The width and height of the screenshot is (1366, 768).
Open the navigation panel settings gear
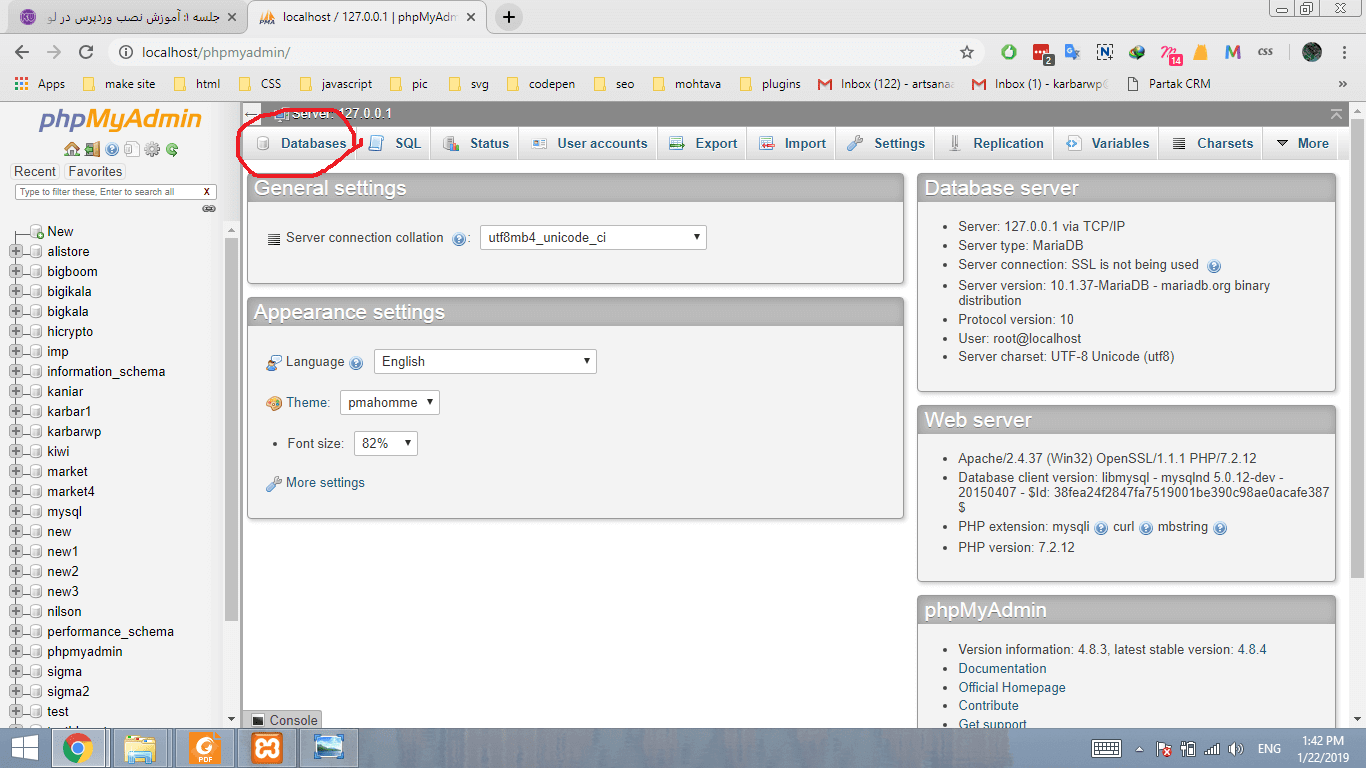[x=152, y=149]
